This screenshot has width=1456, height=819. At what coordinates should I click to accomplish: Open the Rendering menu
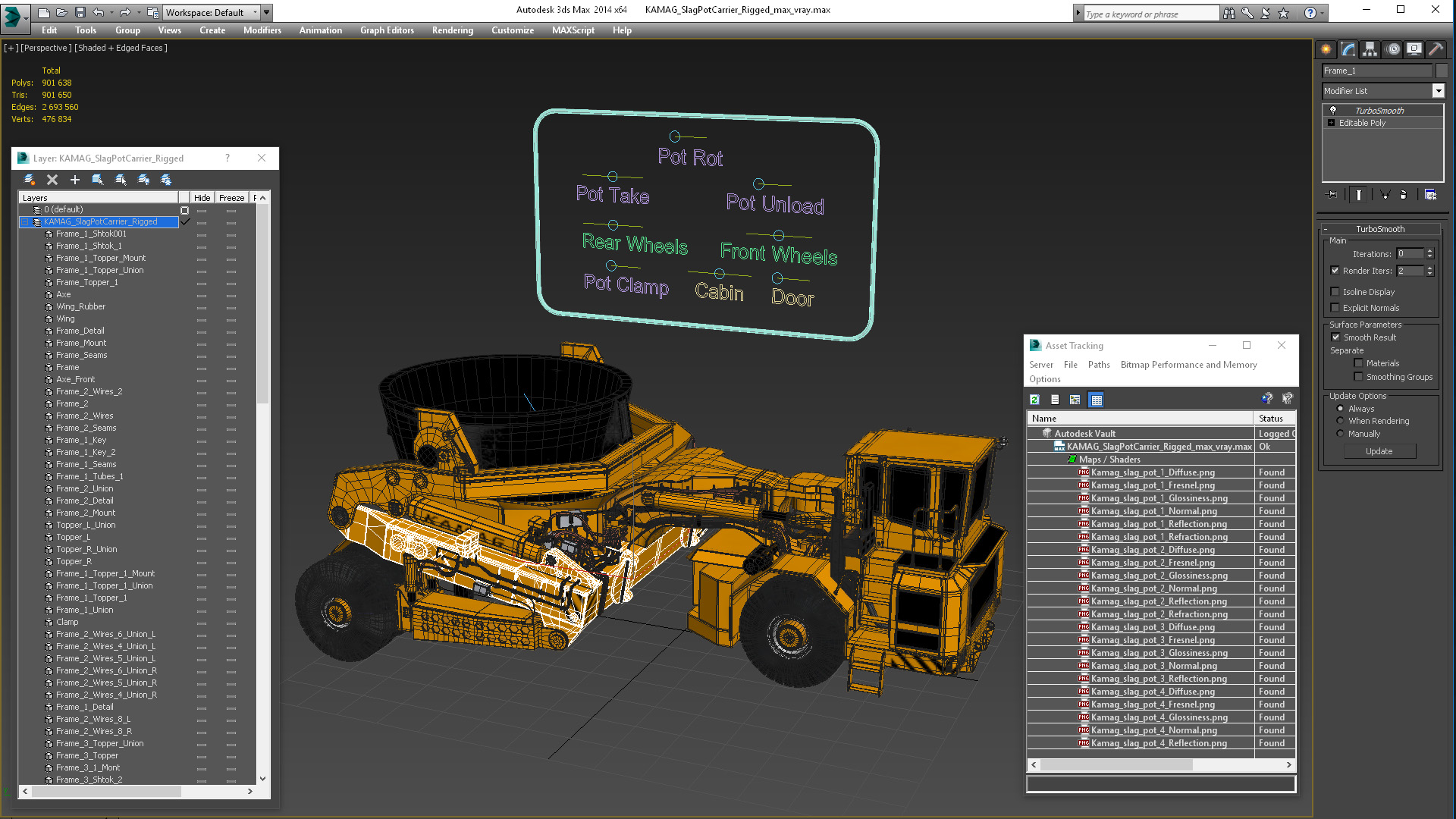point(453,30)
